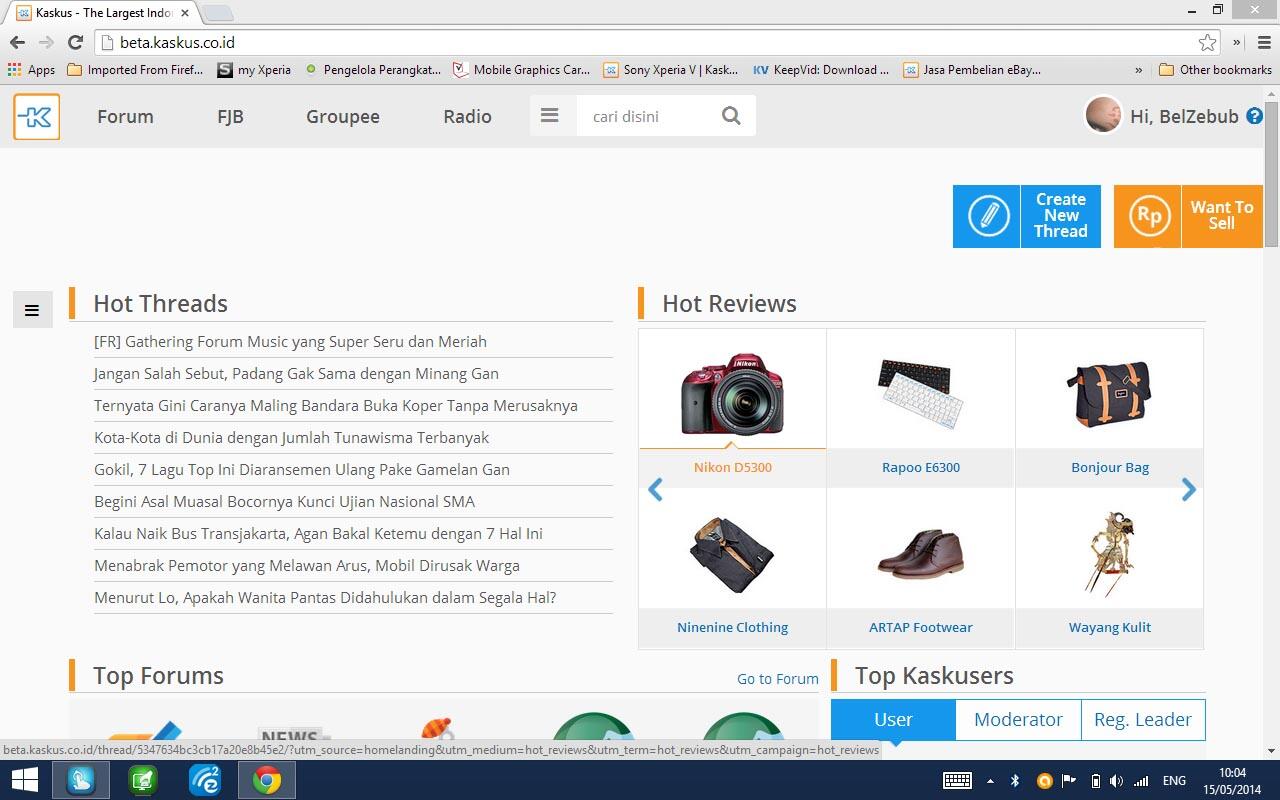Click the pencil Create New Thread icon
1280x800 pixels.
987,216
